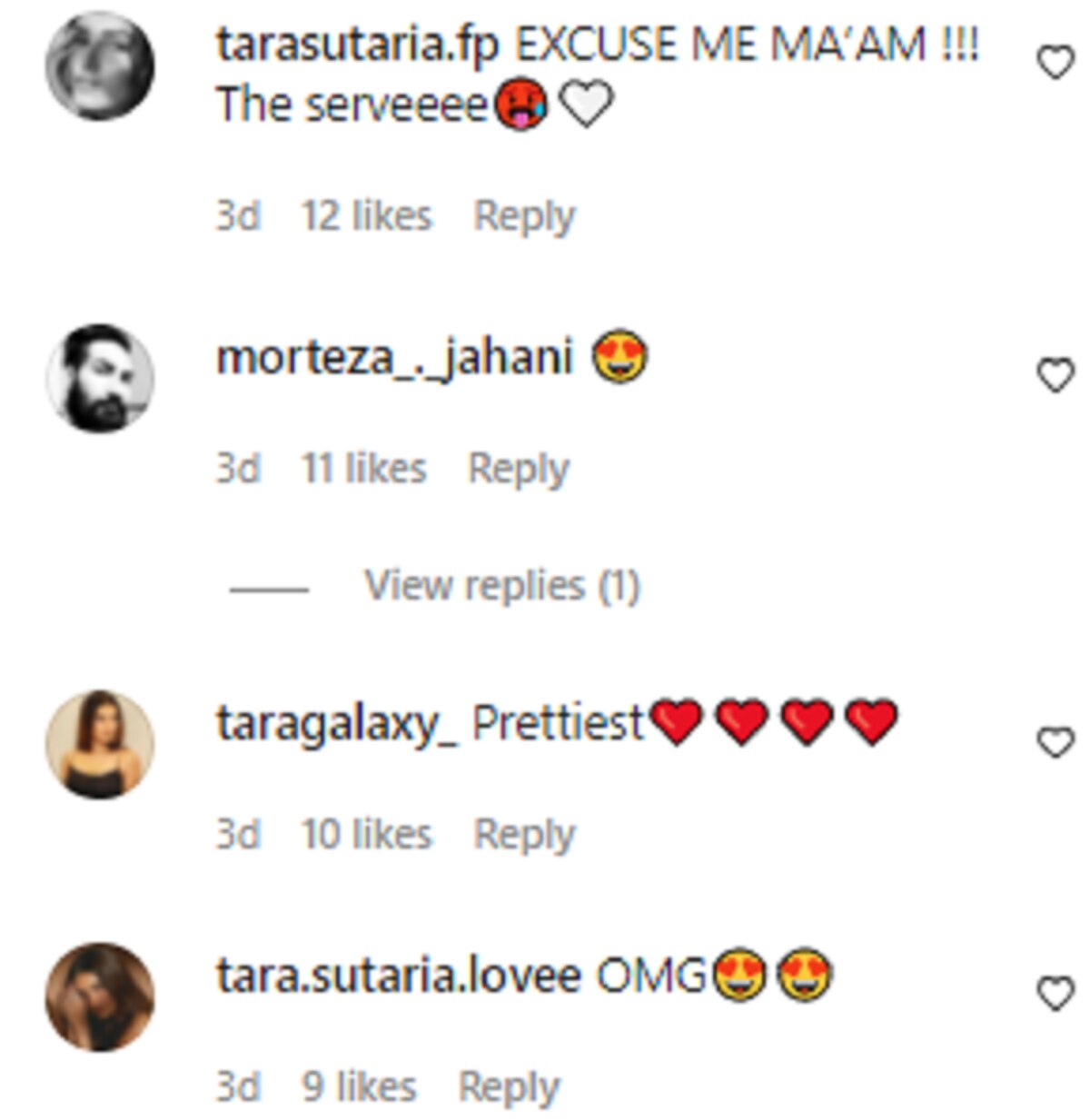Tap heart icon on taragalaxy_ comment

1055,743
